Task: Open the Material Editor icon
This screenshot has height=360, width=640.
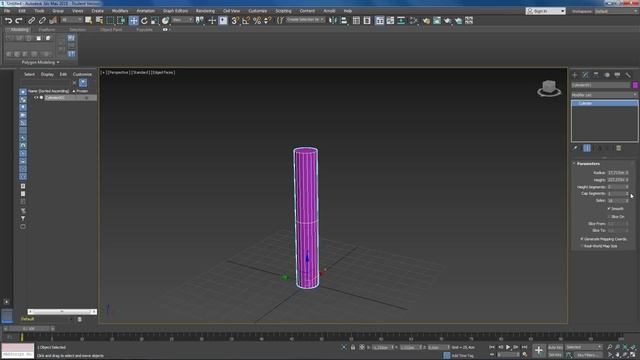Action: [414, 20]
